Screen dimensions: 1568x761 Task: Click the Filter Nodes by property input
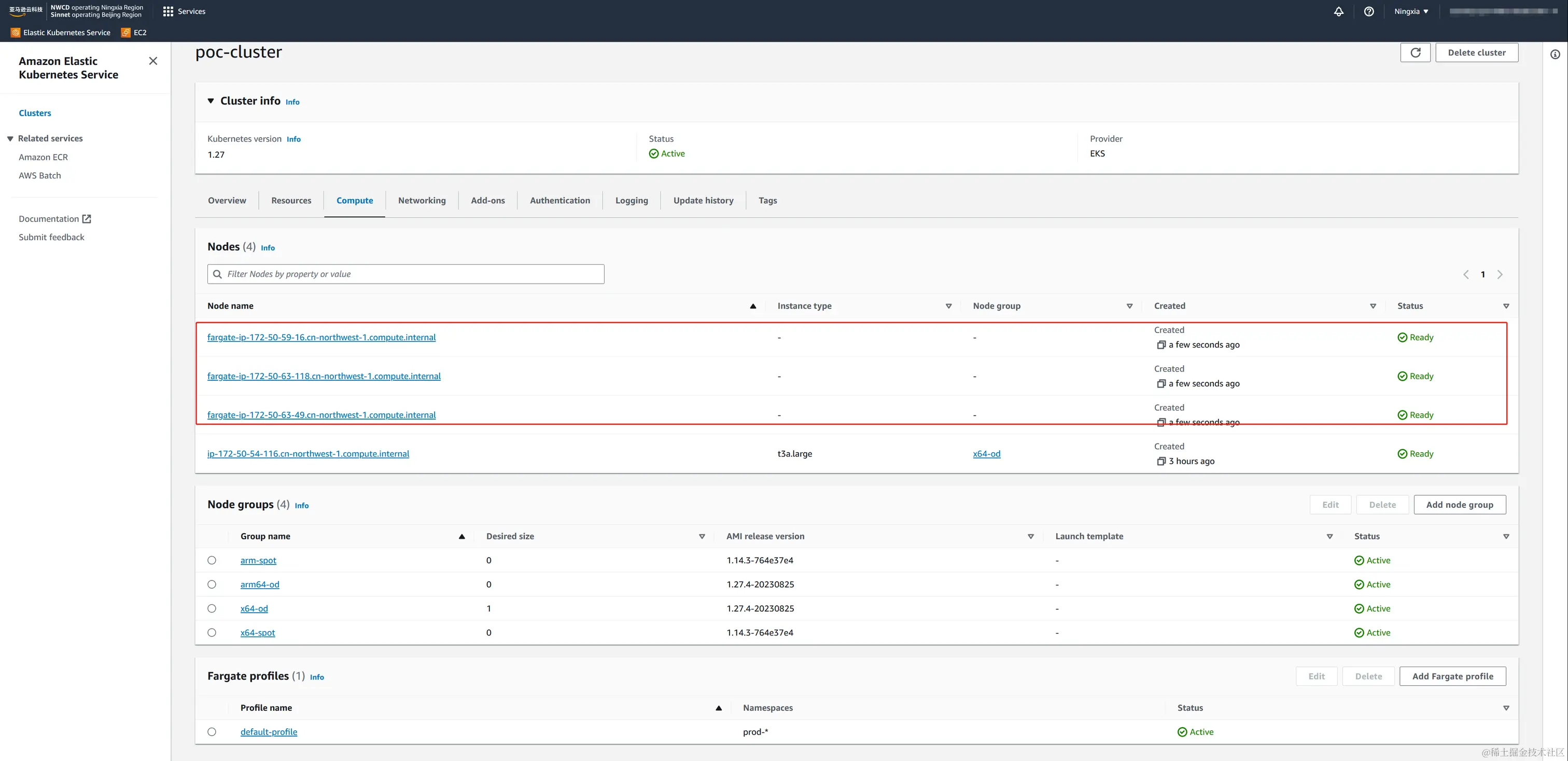click(405, 274)
